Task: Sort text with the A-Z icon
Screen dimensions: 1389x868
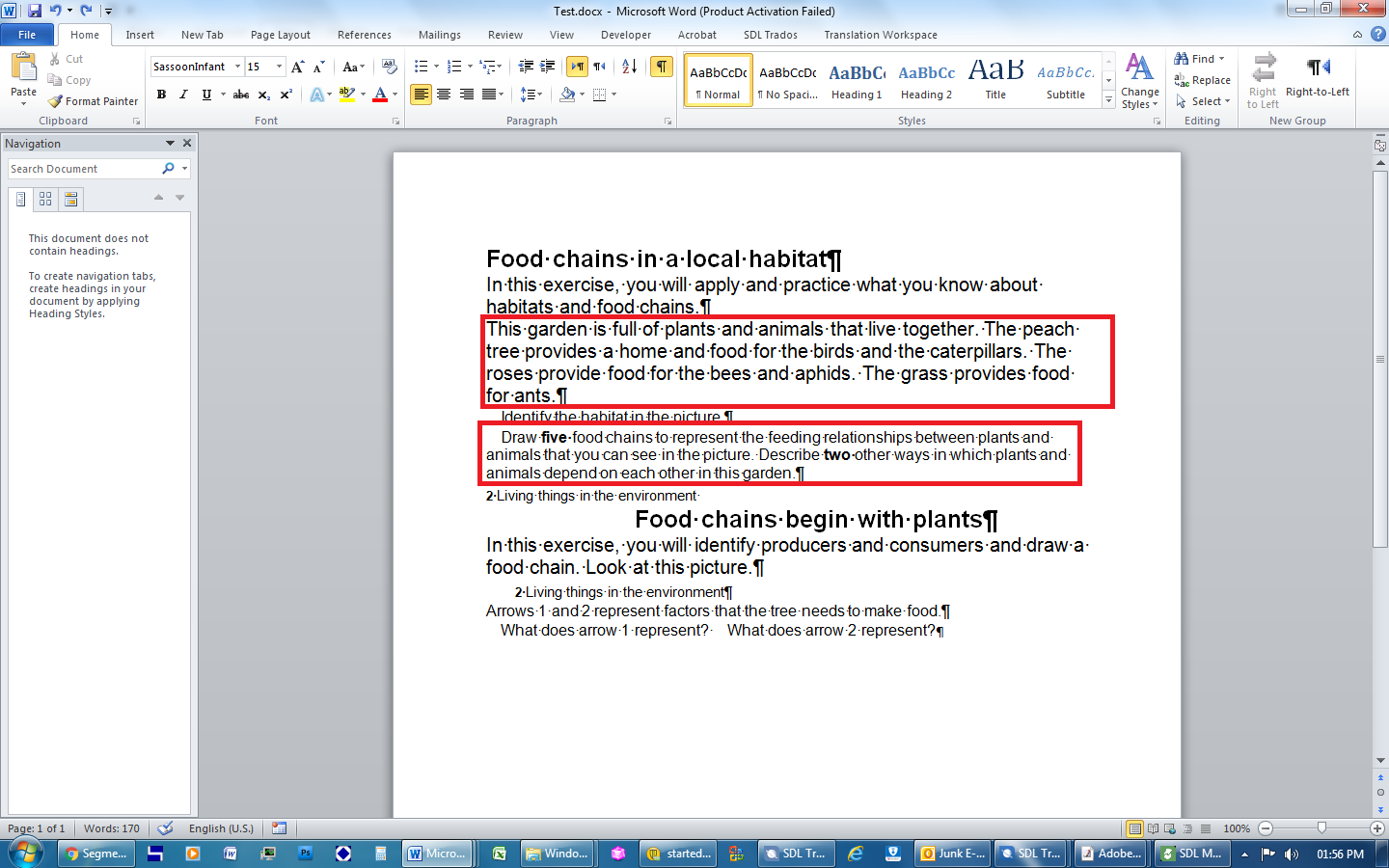Action: (x=629, y=67)
